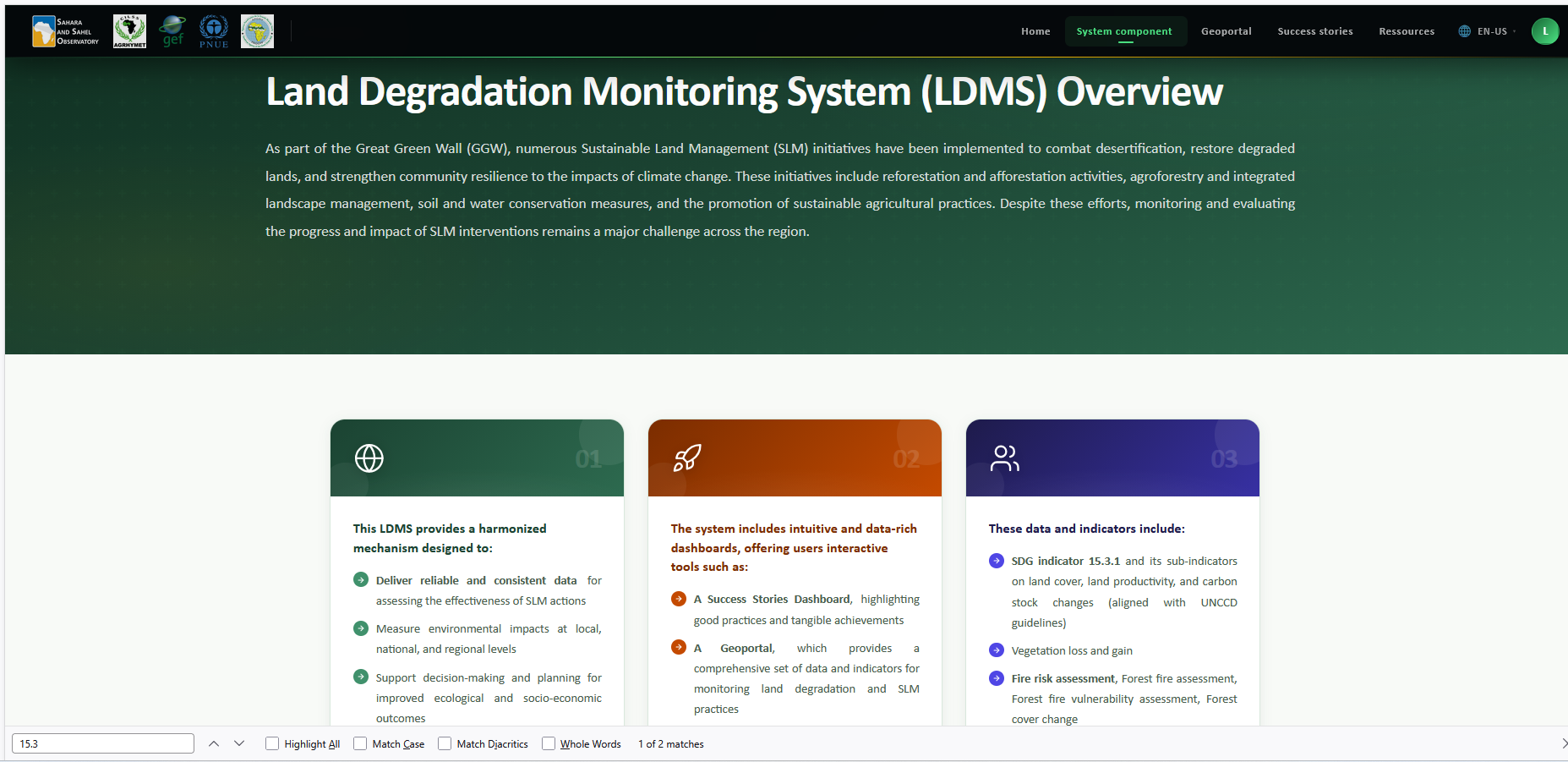Click the globe icon on card 01
The image size is (1568, 762).
click(368, 458)
